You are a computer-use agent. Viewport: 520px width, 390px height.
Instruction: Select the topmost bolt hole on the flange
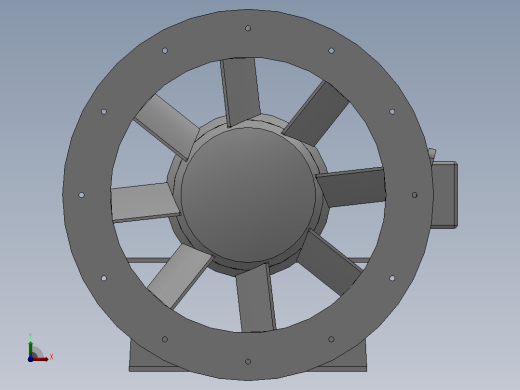tap(248, 28)
